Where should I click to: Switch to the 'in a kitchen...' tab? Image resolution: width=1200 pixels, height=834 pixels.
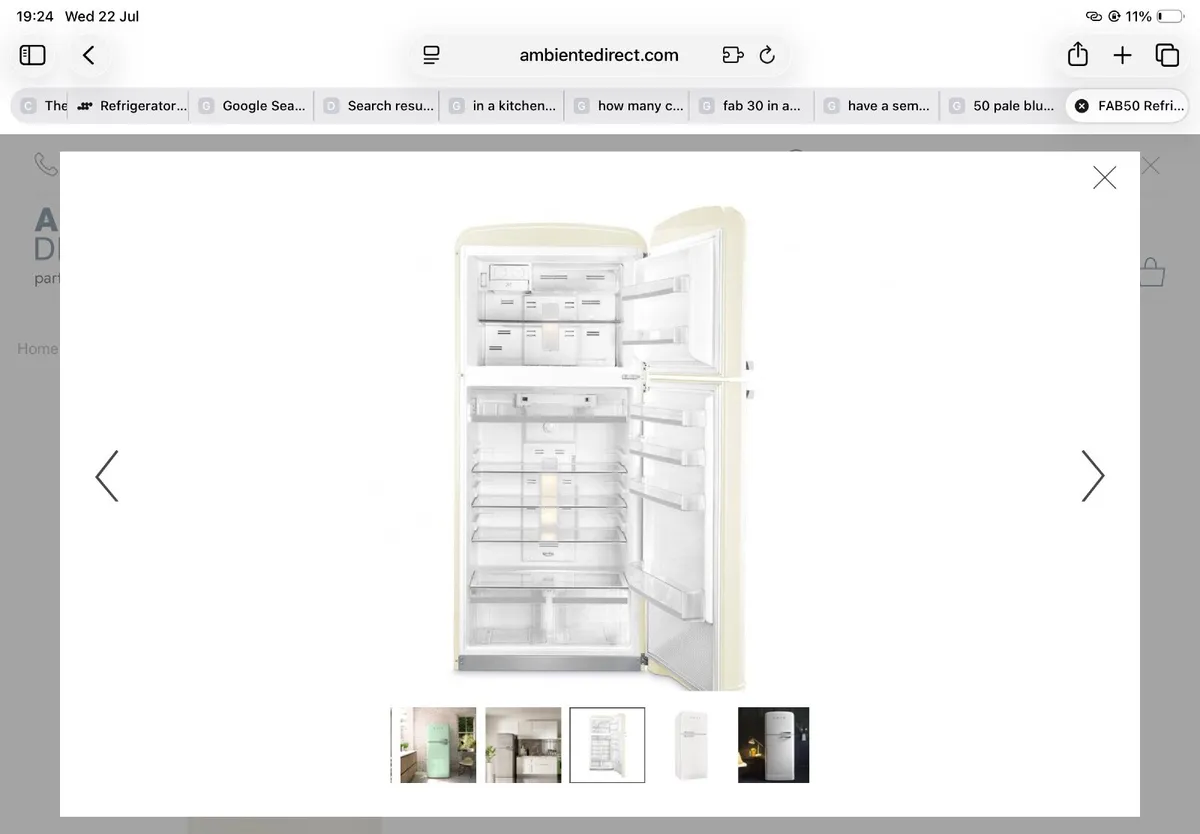tap(502, 106)
